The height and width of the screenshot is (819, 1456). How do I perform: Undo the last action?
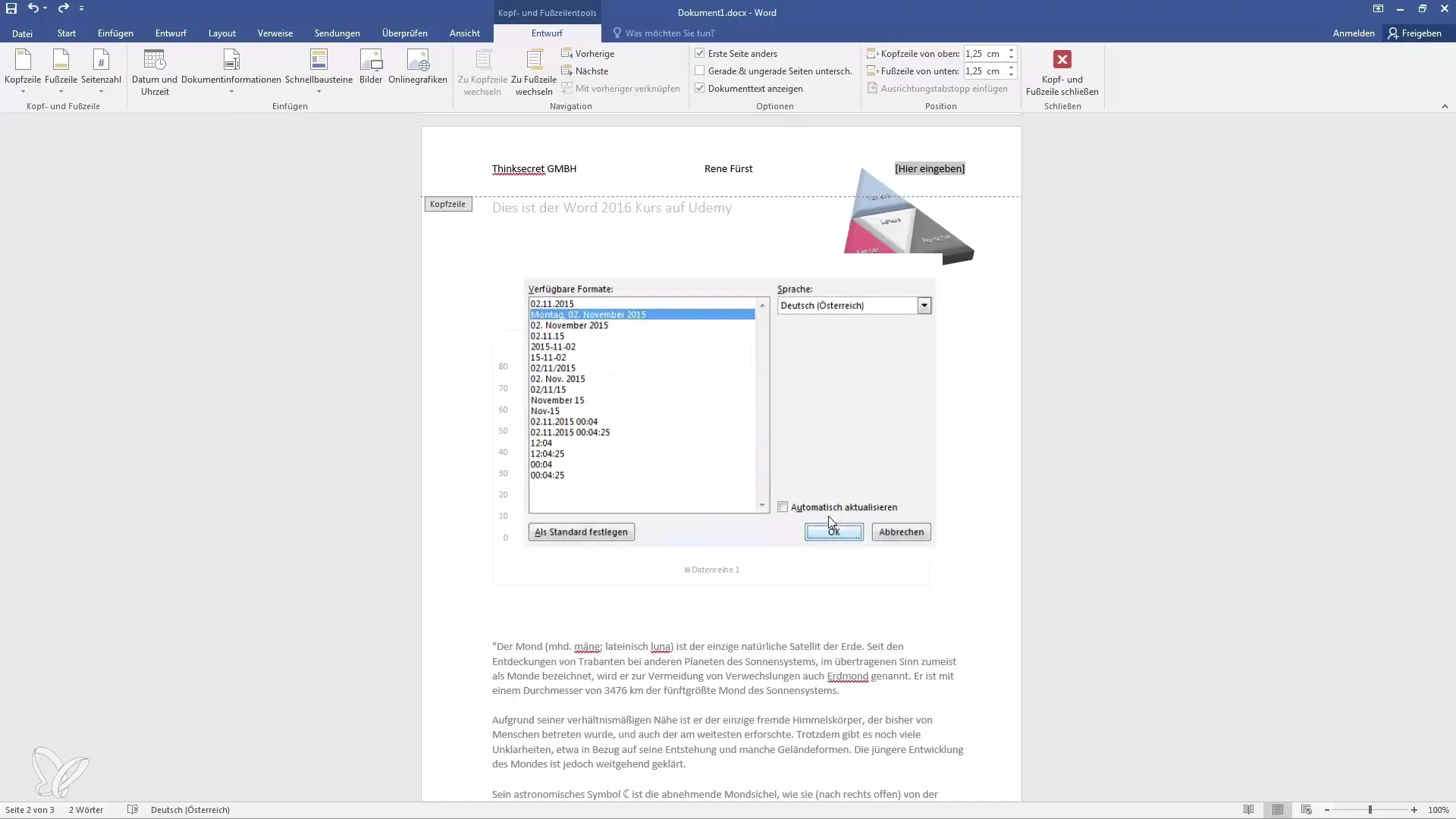tap(33, 8)
